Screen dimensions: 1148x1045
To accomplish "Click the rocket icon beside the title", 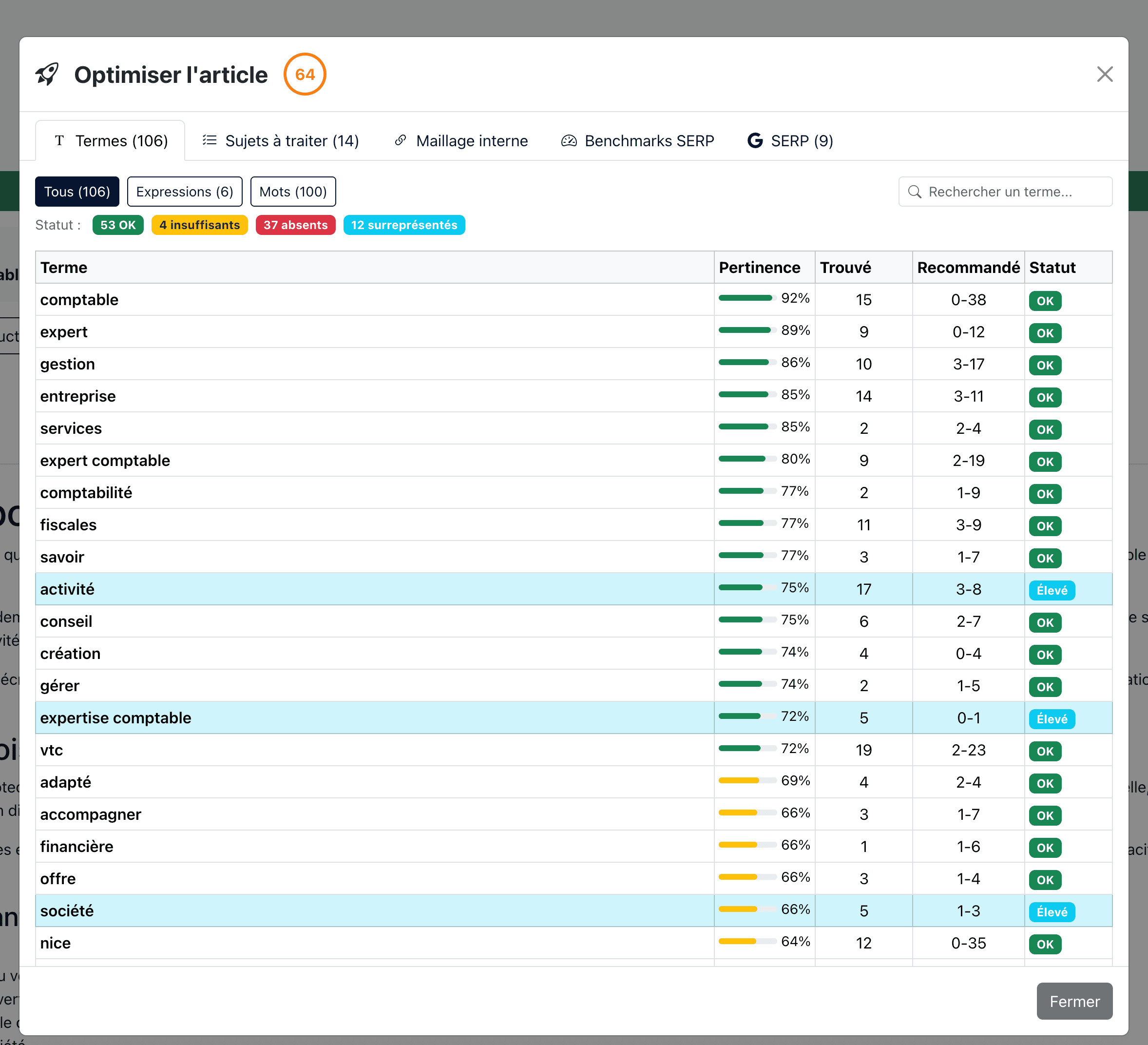I will point(47,74).
